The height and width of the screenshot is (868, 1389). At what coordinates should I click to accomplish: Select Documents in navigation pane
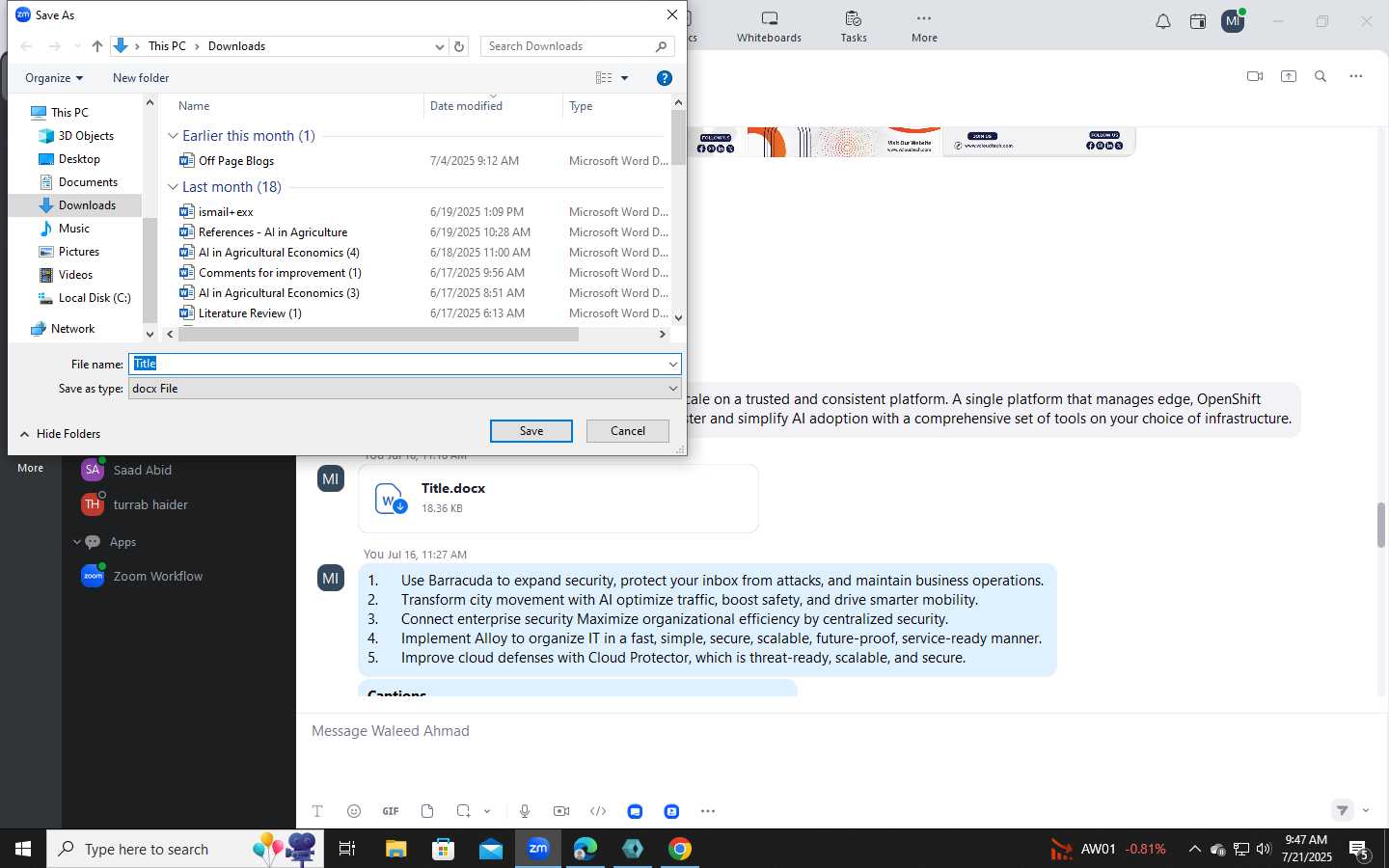[88, 182]
